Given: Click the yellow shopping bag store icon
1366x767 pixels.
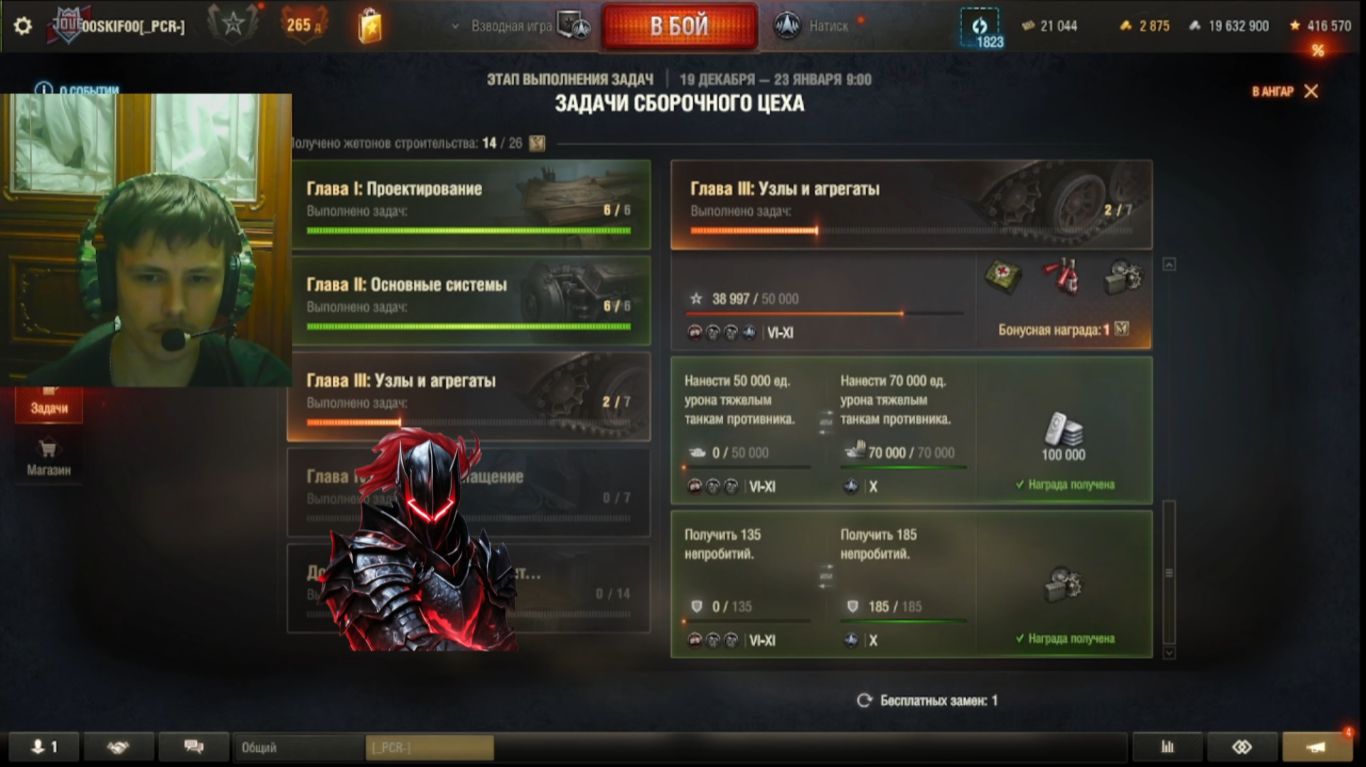Looking at the screenshot, I should tap(369, 26).
